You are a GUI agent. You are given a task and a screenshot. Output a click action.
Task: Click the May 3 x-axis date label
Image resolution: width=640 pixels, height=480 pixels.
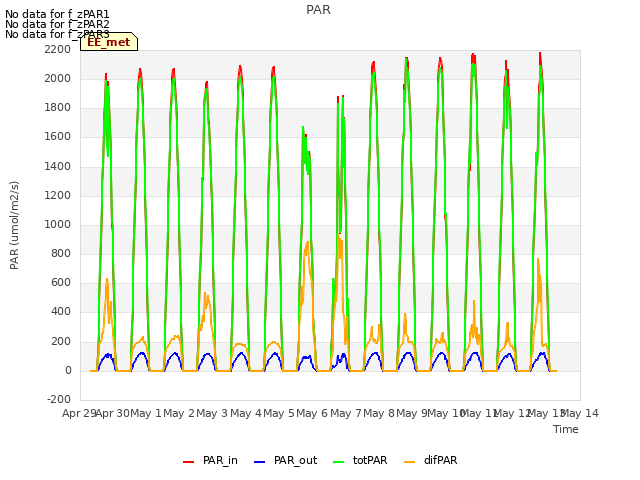(212, 413)
